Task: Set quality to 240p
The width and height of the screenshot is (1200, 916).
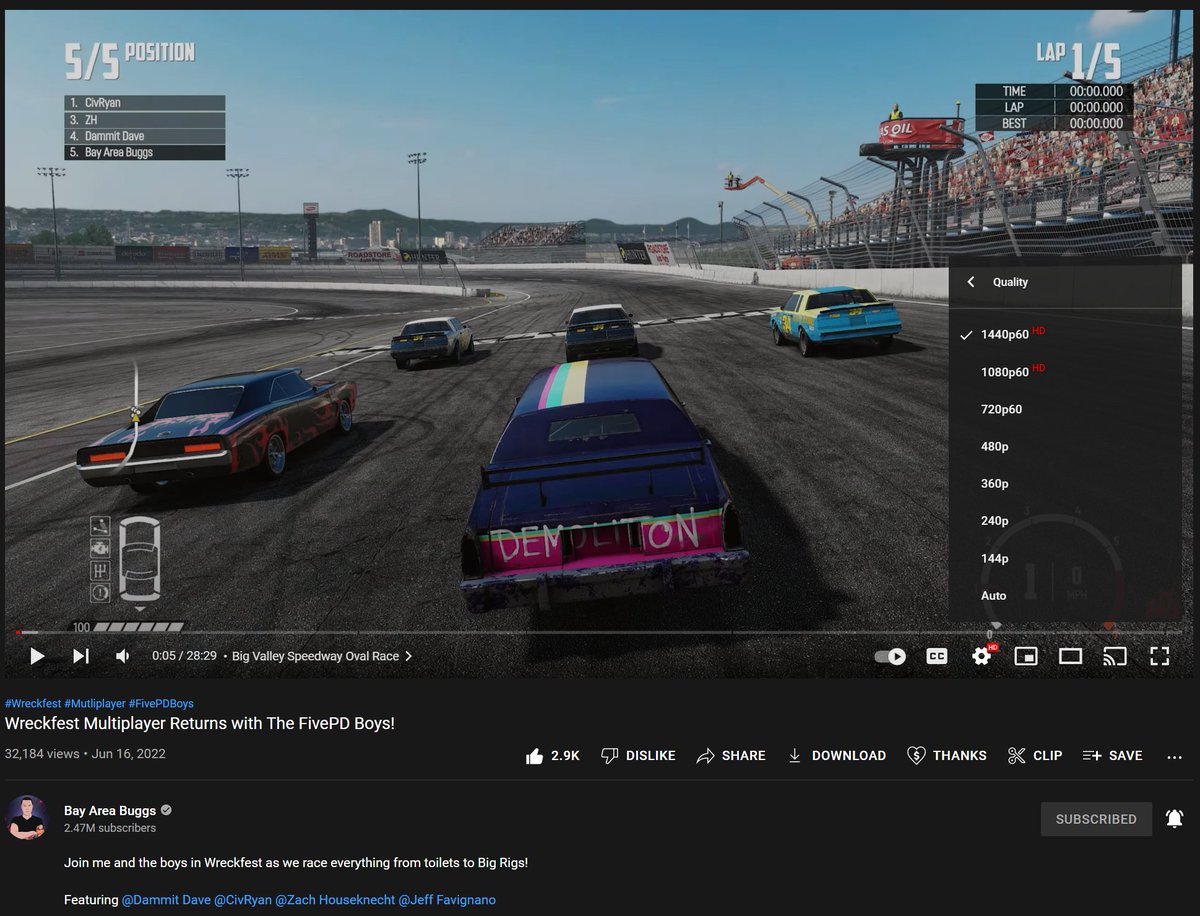Action: click(x=1064, y=520)
